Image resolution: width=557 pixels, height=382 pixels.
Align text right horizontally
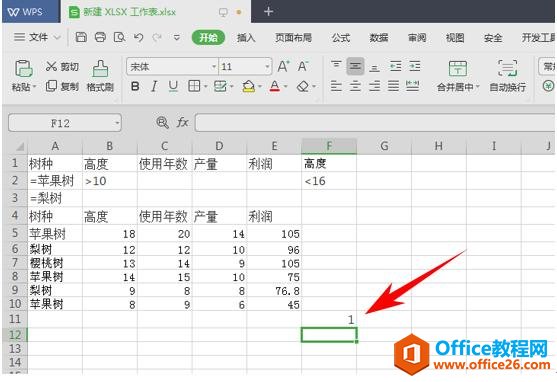coord(374,86)
